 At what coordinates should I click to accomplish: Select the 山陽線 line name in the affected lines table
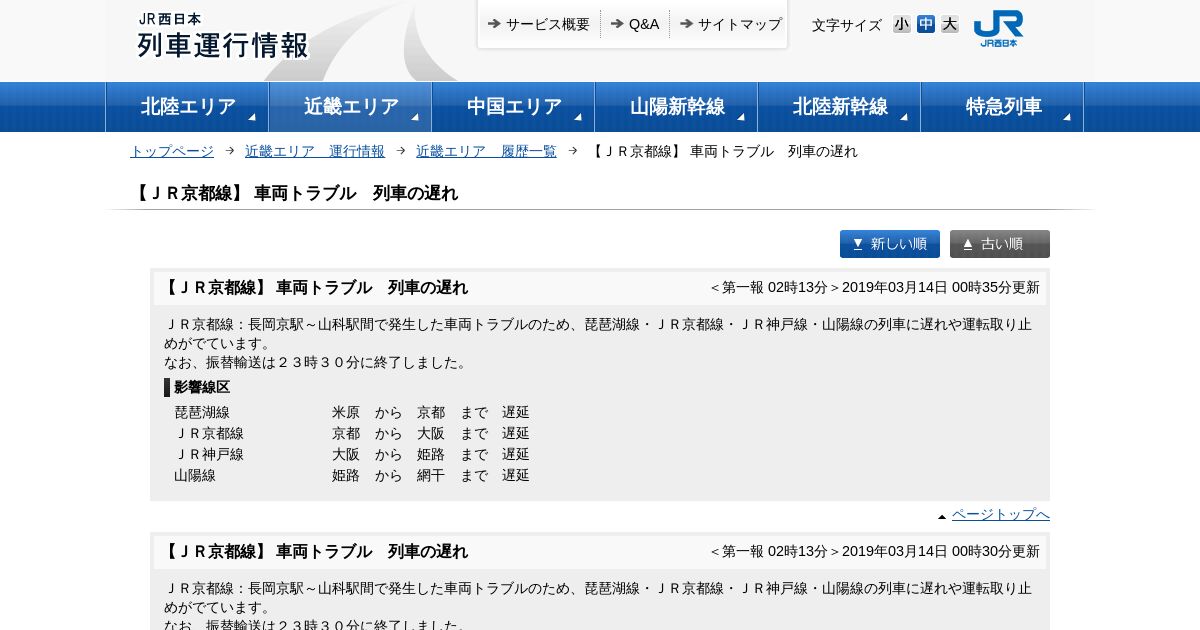coord(195,475)
